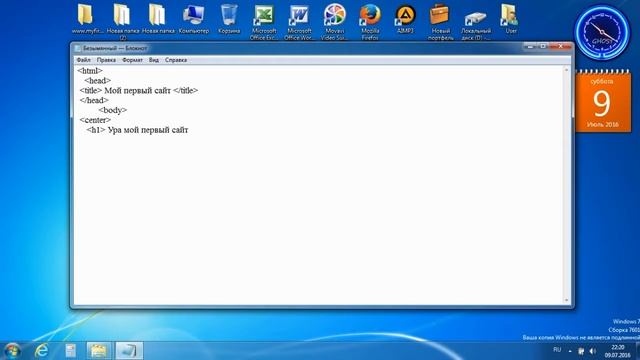The width and height of the screenshot is (640, 360).
Task: Open Windows Explorer folder taskbar button
Action: [98, 351]
